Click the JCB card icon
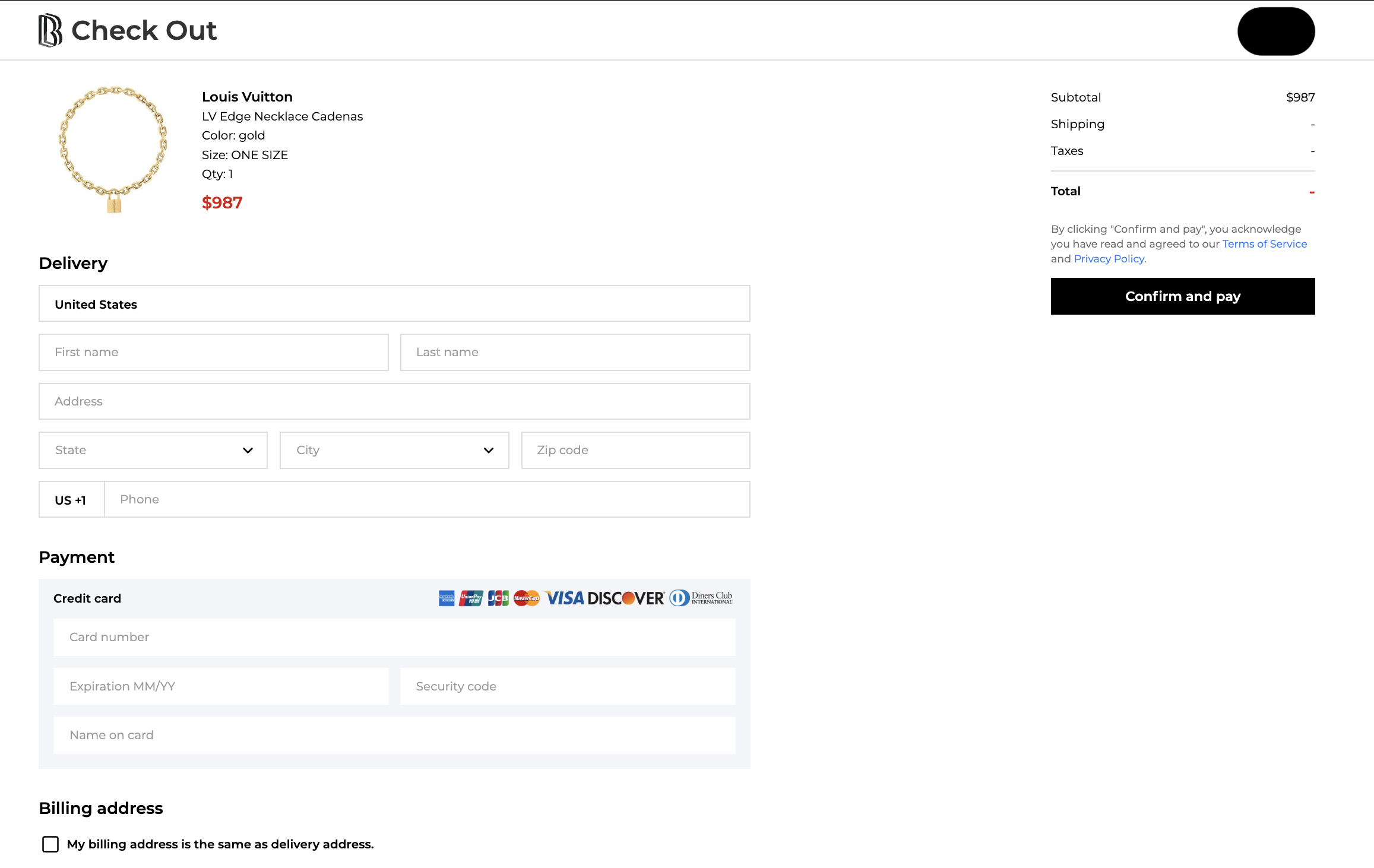1374x868 pixels. [498, 598]
